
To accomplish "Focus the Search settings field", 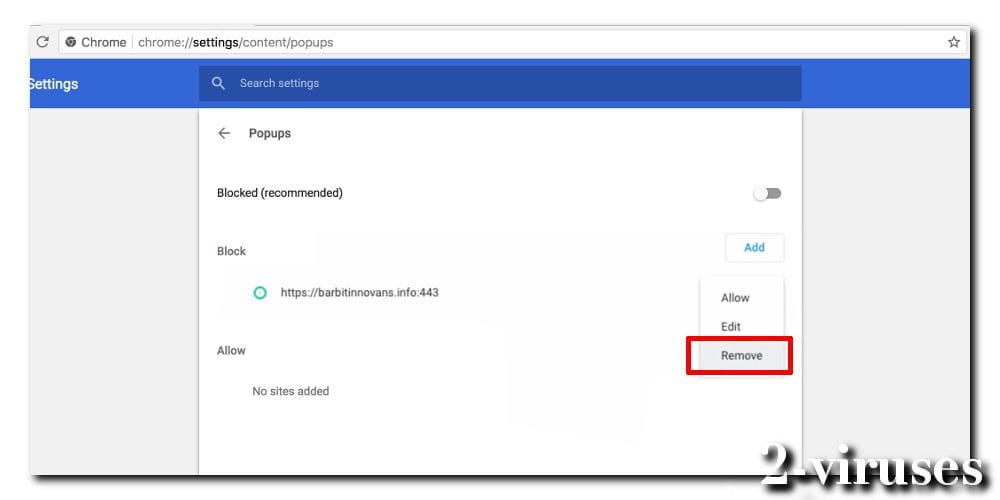I will [x=500, y=83].
